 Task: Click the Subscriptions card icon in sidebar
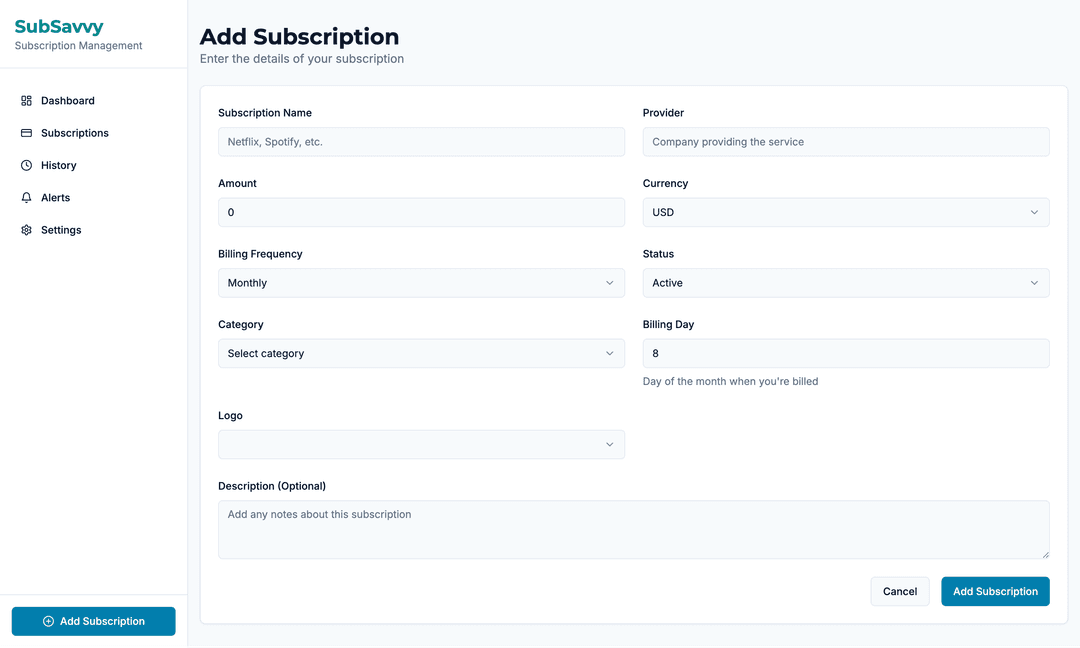[26, 132]
